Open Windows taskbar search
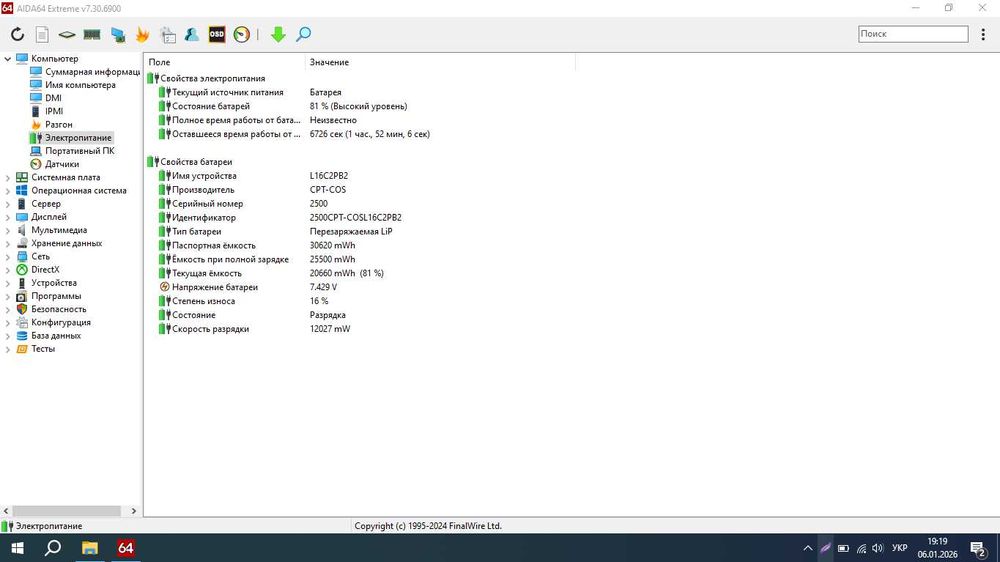The image size is (1000, 562). (x=53, y=548)
